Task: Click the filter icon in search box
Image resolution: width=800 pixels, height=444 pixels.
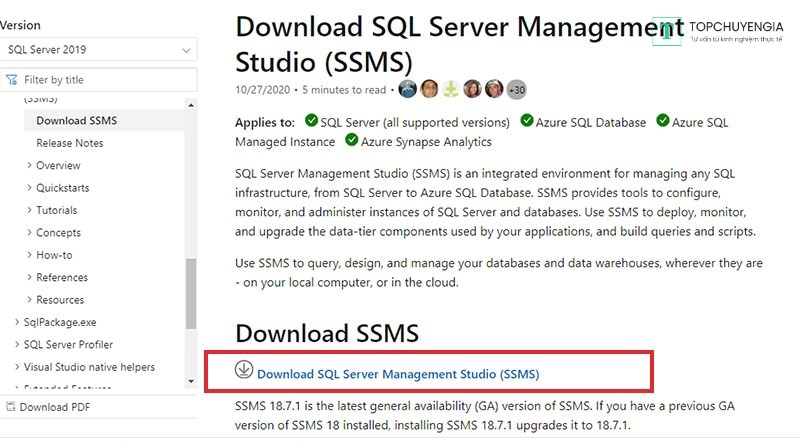Action: click(x=11, y=79)
